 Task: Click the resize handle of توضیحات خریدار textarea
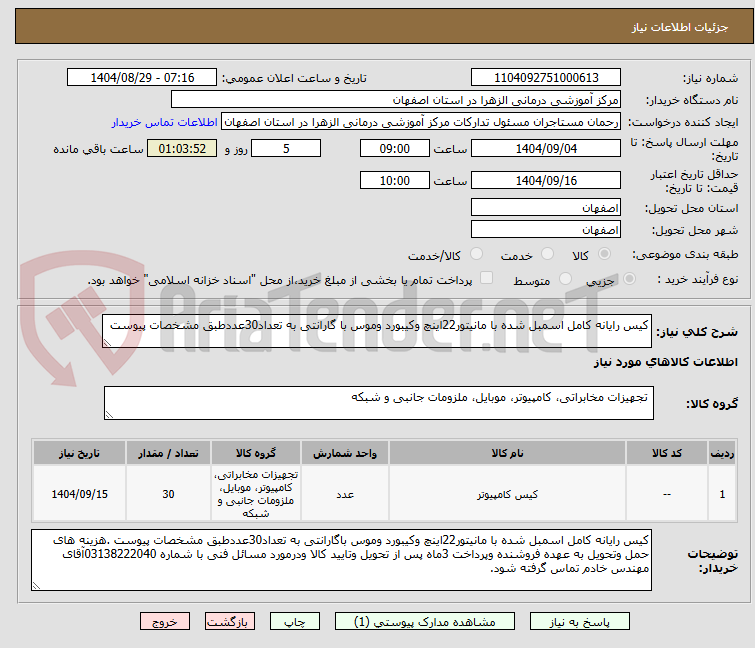pos(37,586)
